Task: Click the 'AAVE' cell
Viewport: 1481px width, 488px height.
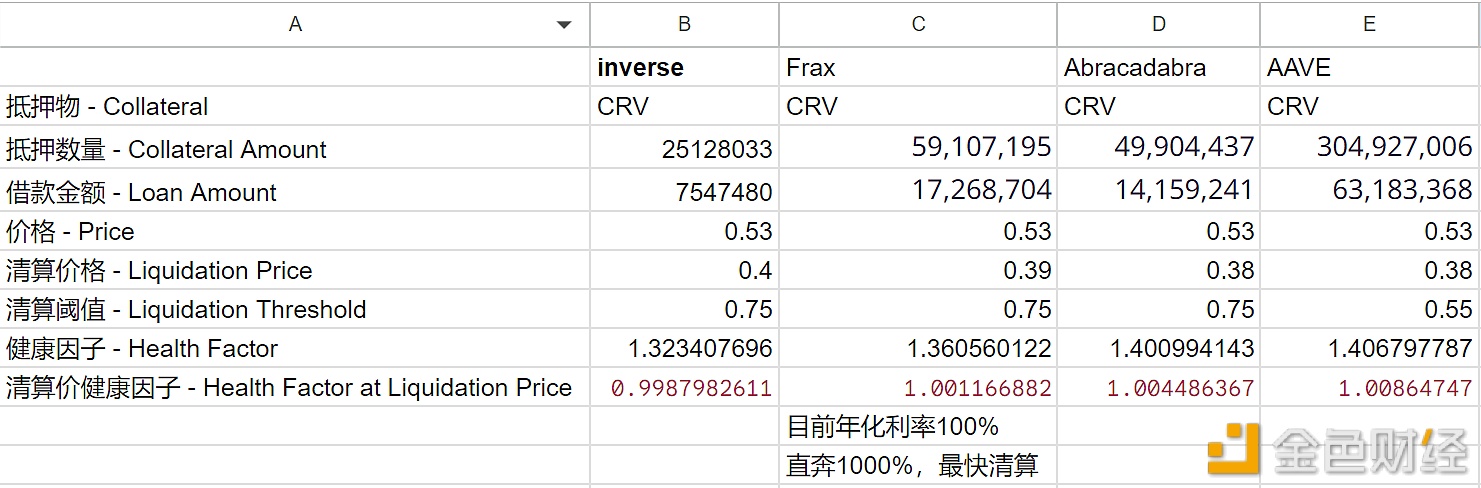Action: coord(1369,67)
